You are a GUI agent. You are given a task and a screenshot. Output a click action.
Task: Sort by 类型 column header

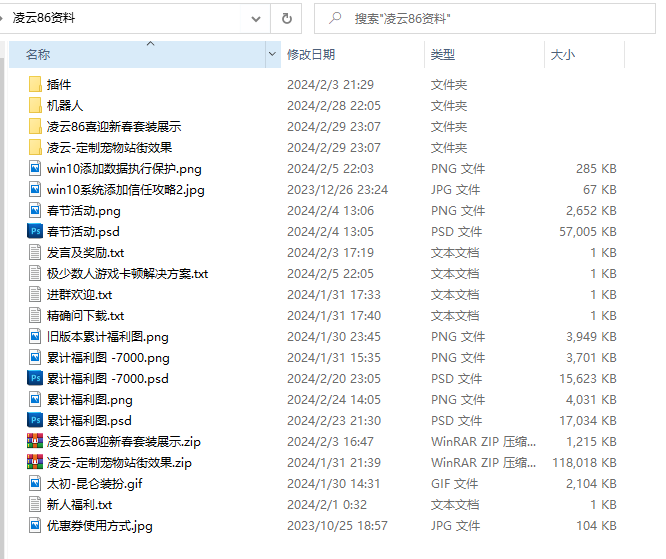point(443,54)
